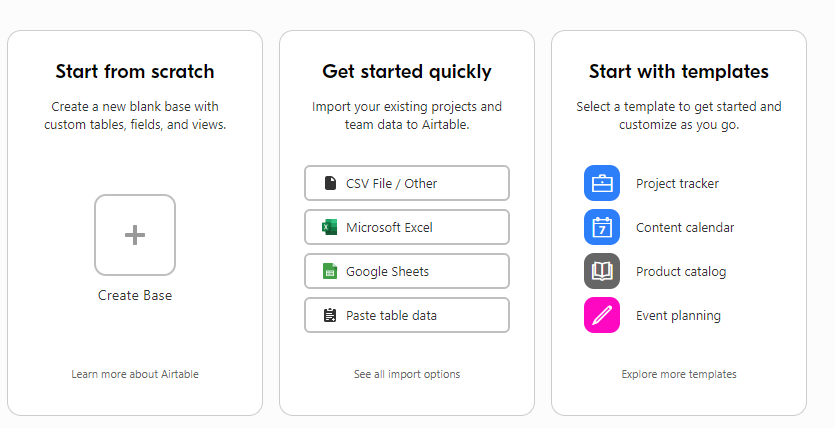The width and height of the screenshot is (835, 428).
Task: Open Learn more about Airtable link
Action: tap(135, 374)
